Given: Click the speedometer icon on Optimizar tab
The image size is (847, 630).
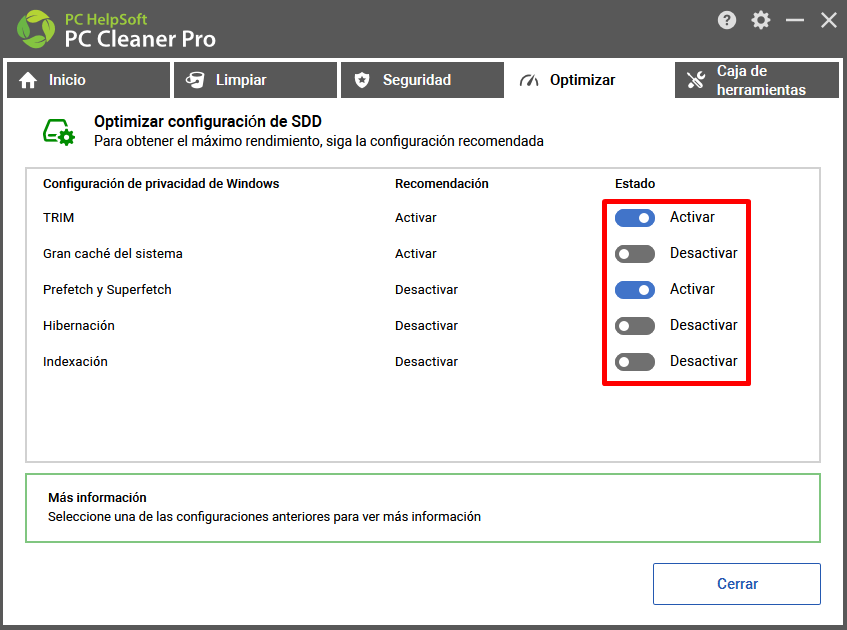Looking at the screenshot, I should tap(529, 81).
